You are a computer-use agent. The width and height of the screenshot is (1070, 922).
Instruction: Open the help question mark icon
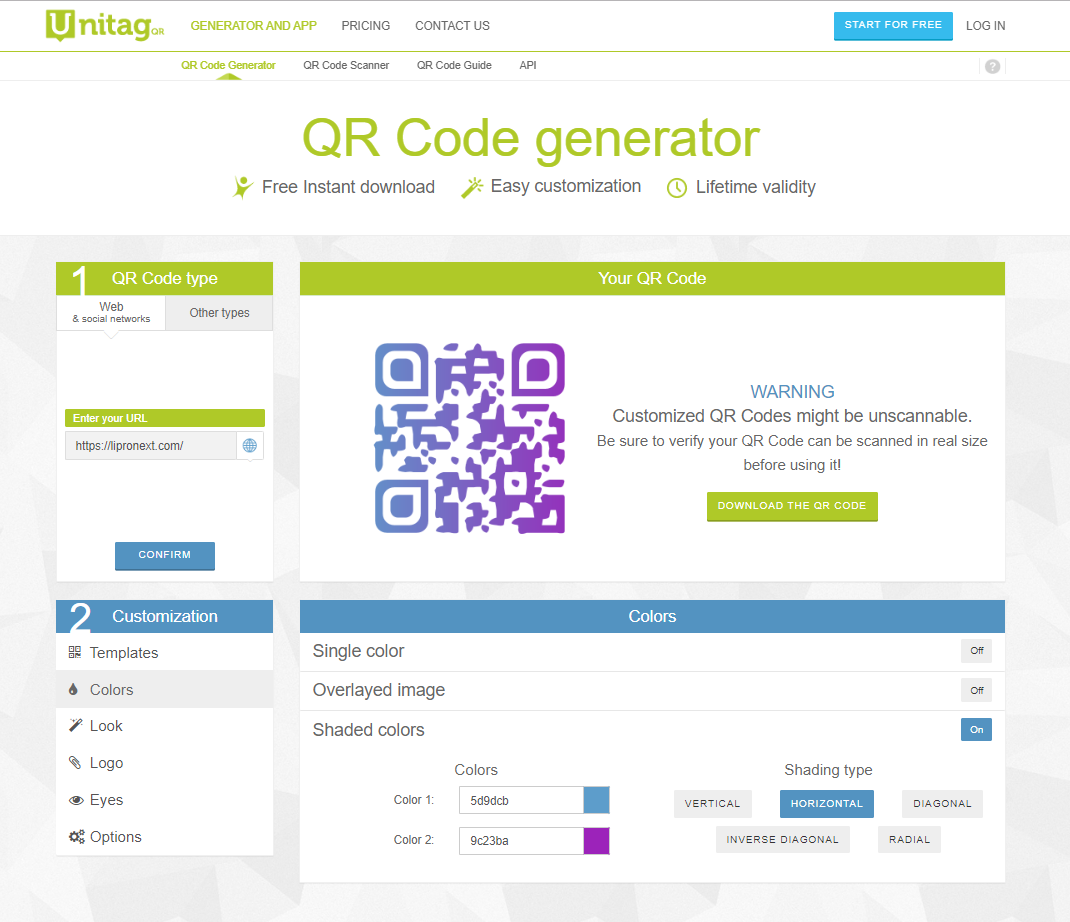click(x=992, y=66)
